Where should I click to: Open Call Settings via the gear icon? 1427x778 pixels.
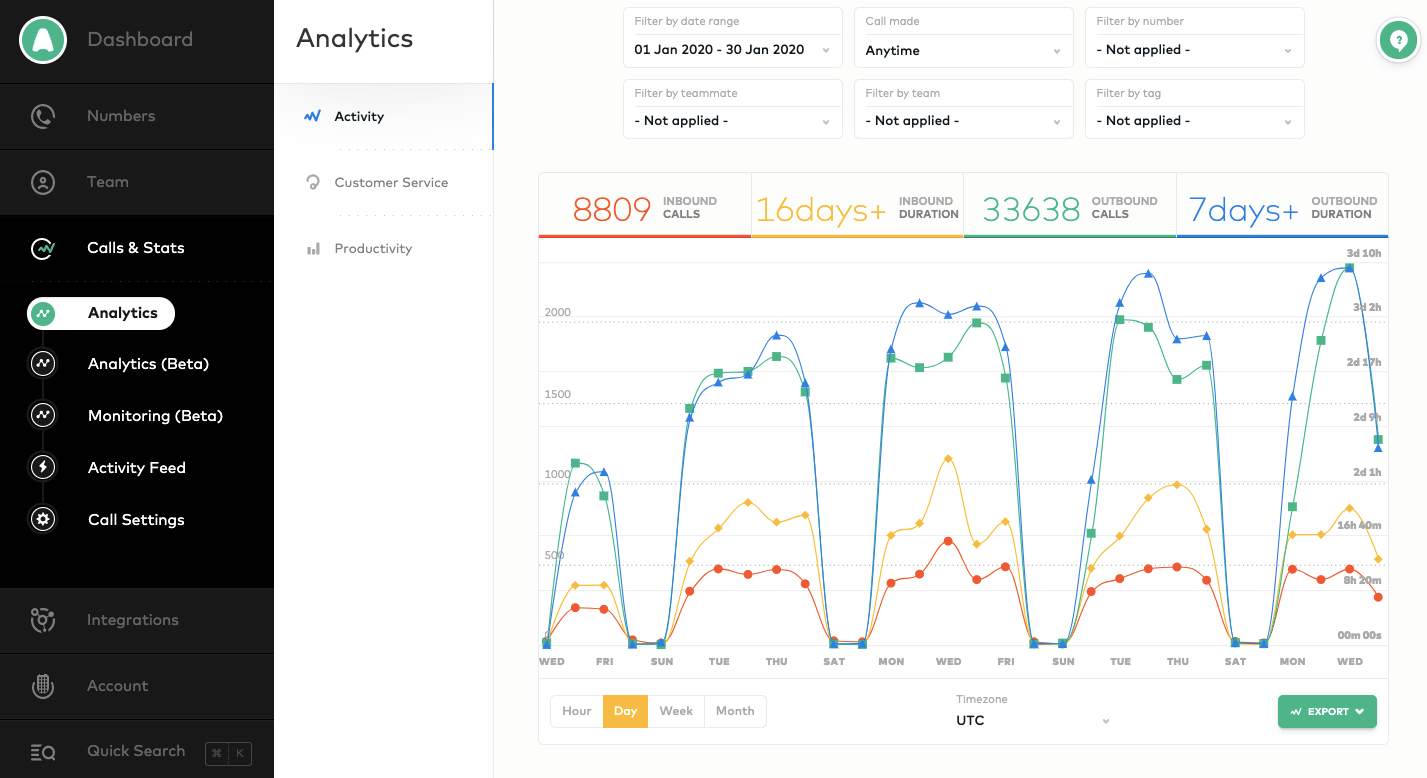(x=43, y=519)
